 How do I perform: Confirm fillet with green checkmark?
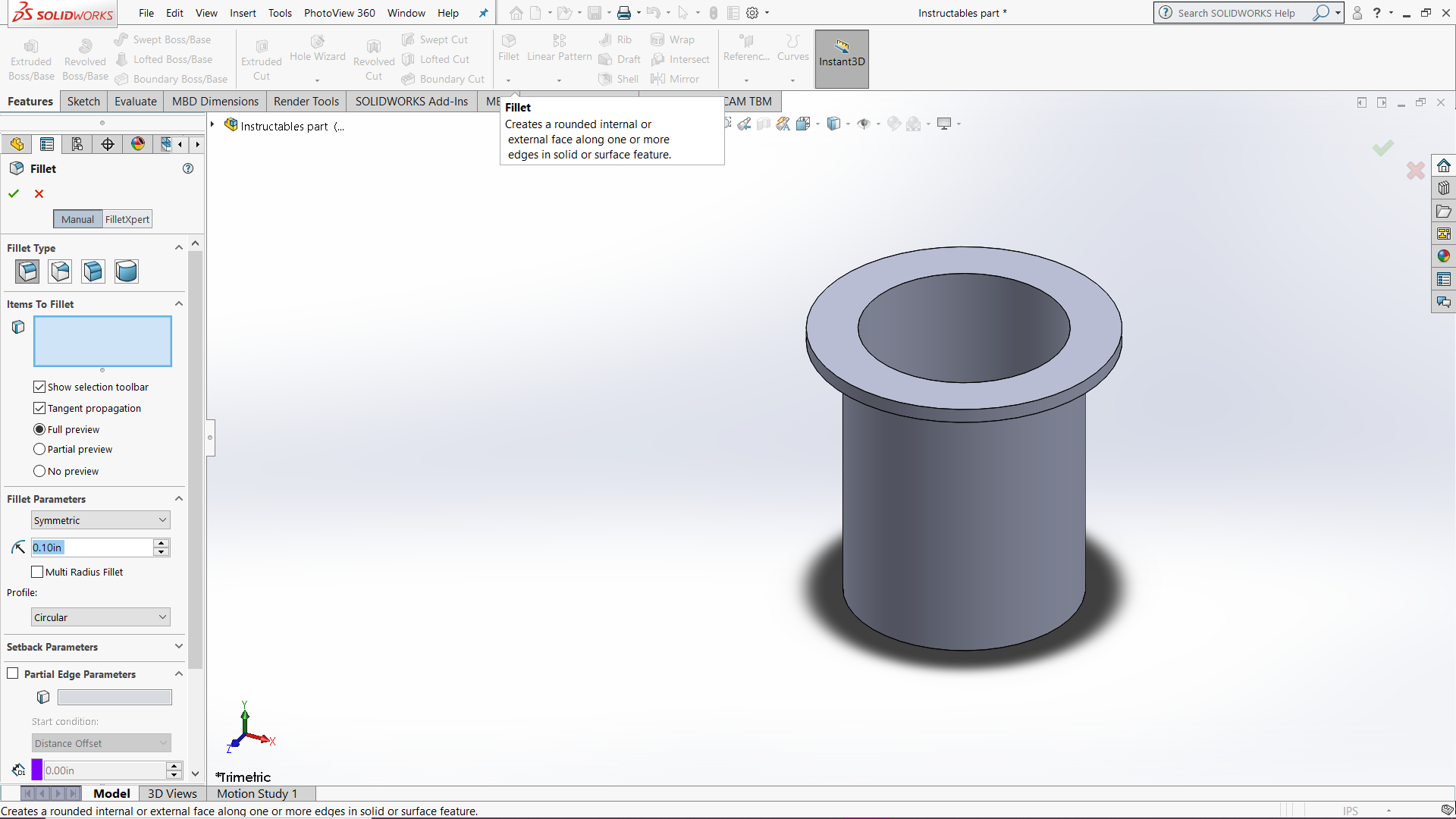point(13,193)
